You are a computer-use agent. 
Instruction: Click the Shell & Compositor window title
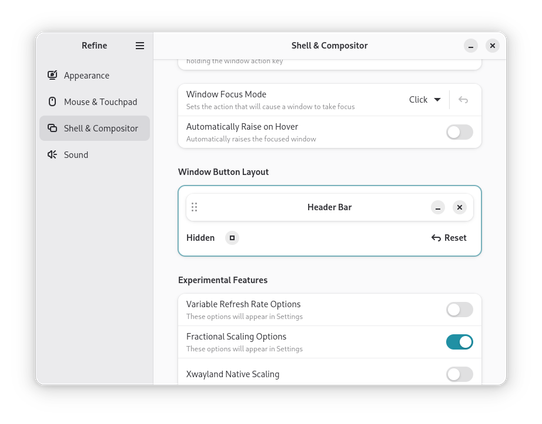(x=329, y=46)
